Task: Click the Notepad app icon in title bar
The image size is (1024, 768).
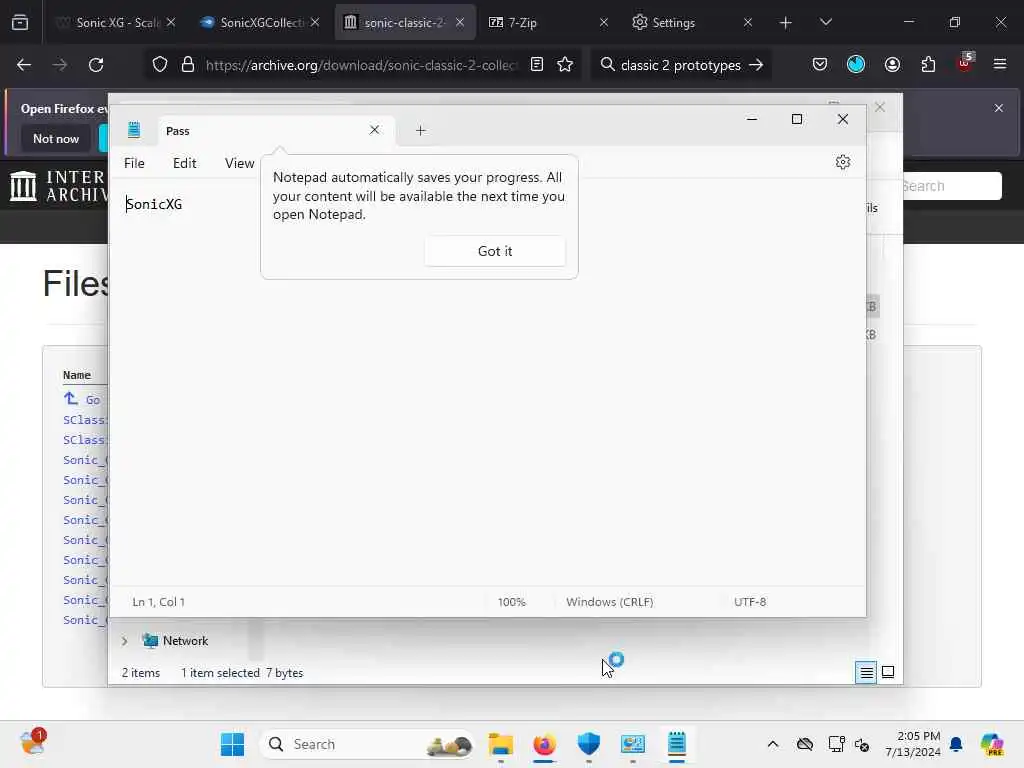Action: click(134, 130)
